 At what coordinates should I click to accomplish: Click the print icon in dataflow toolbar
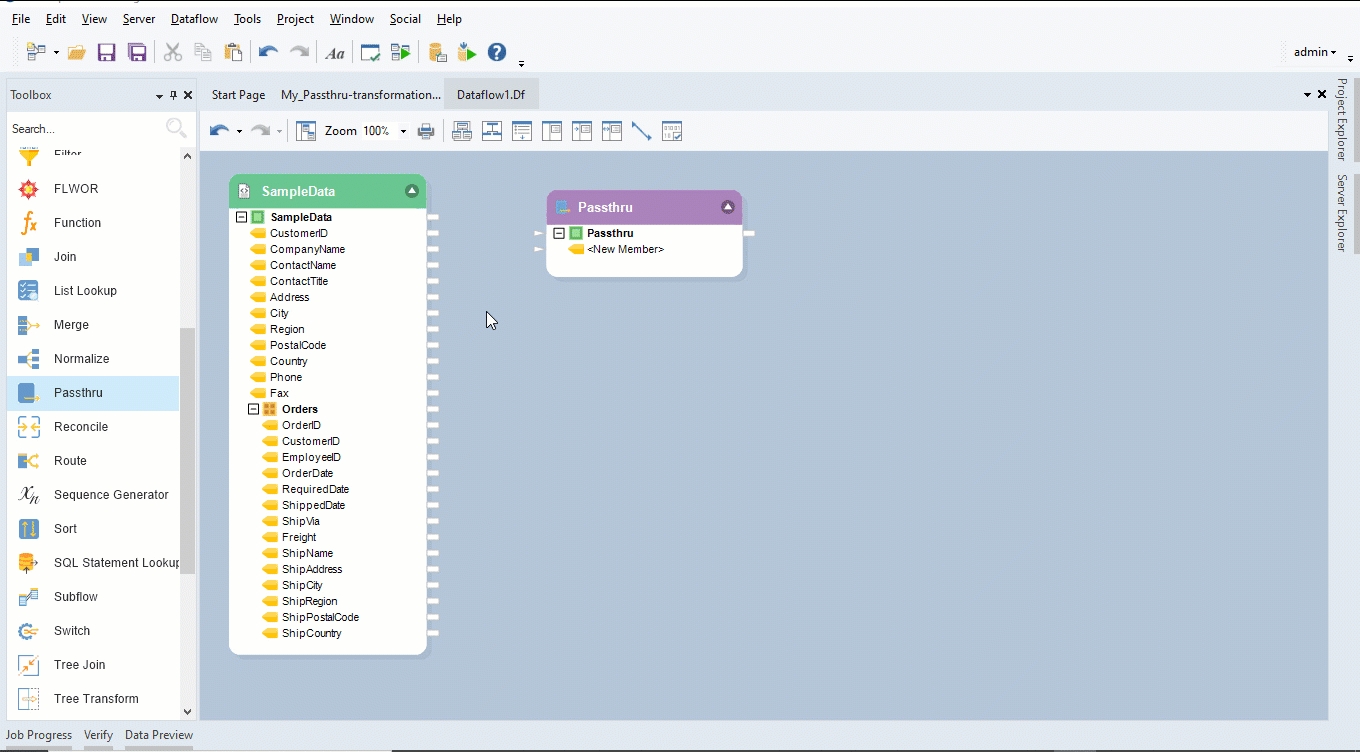click(426, 131)
